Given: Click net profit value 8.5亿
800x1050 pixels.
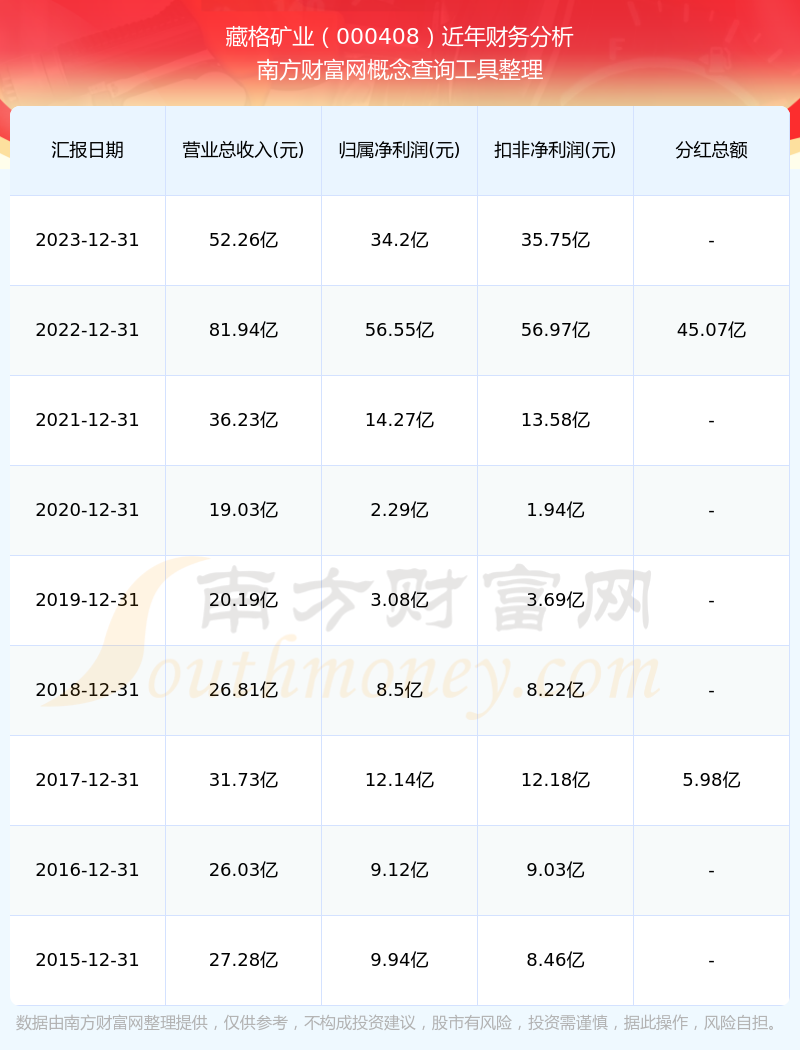Looking at the screenshot, I should 400,690.
